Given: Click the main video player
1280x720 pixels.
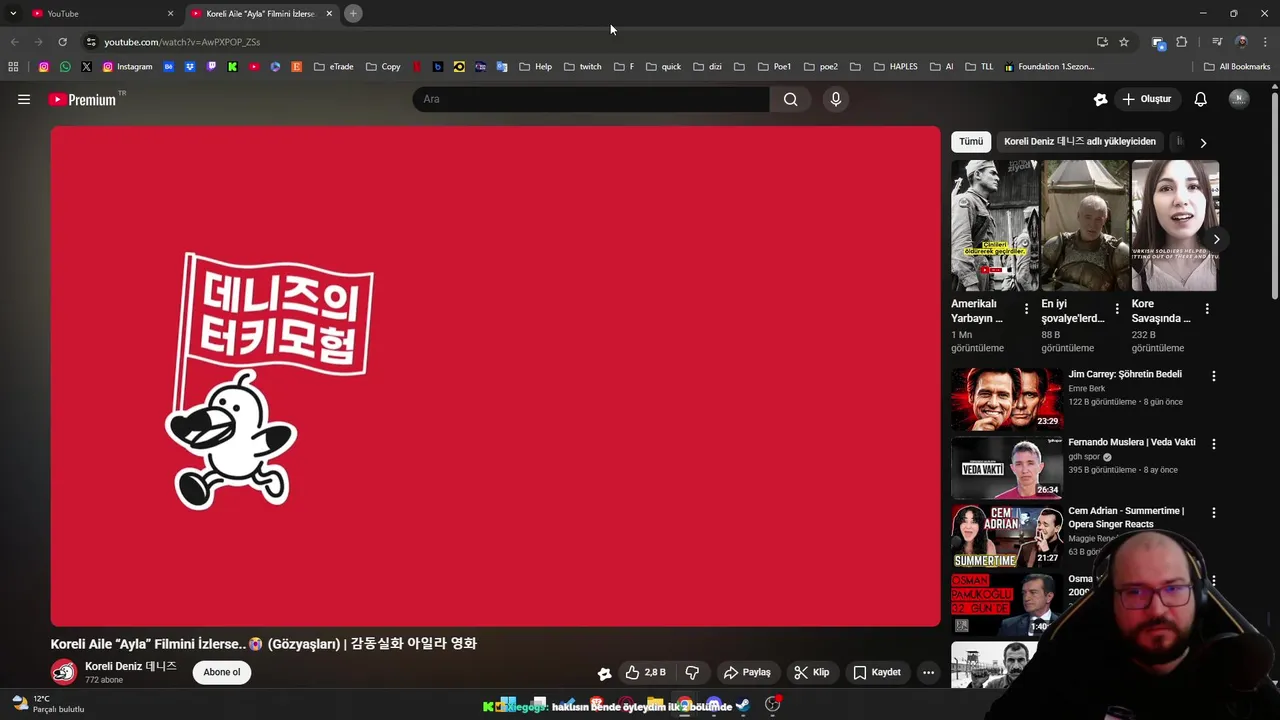Looking at the screenshot, I should point(495,376).
